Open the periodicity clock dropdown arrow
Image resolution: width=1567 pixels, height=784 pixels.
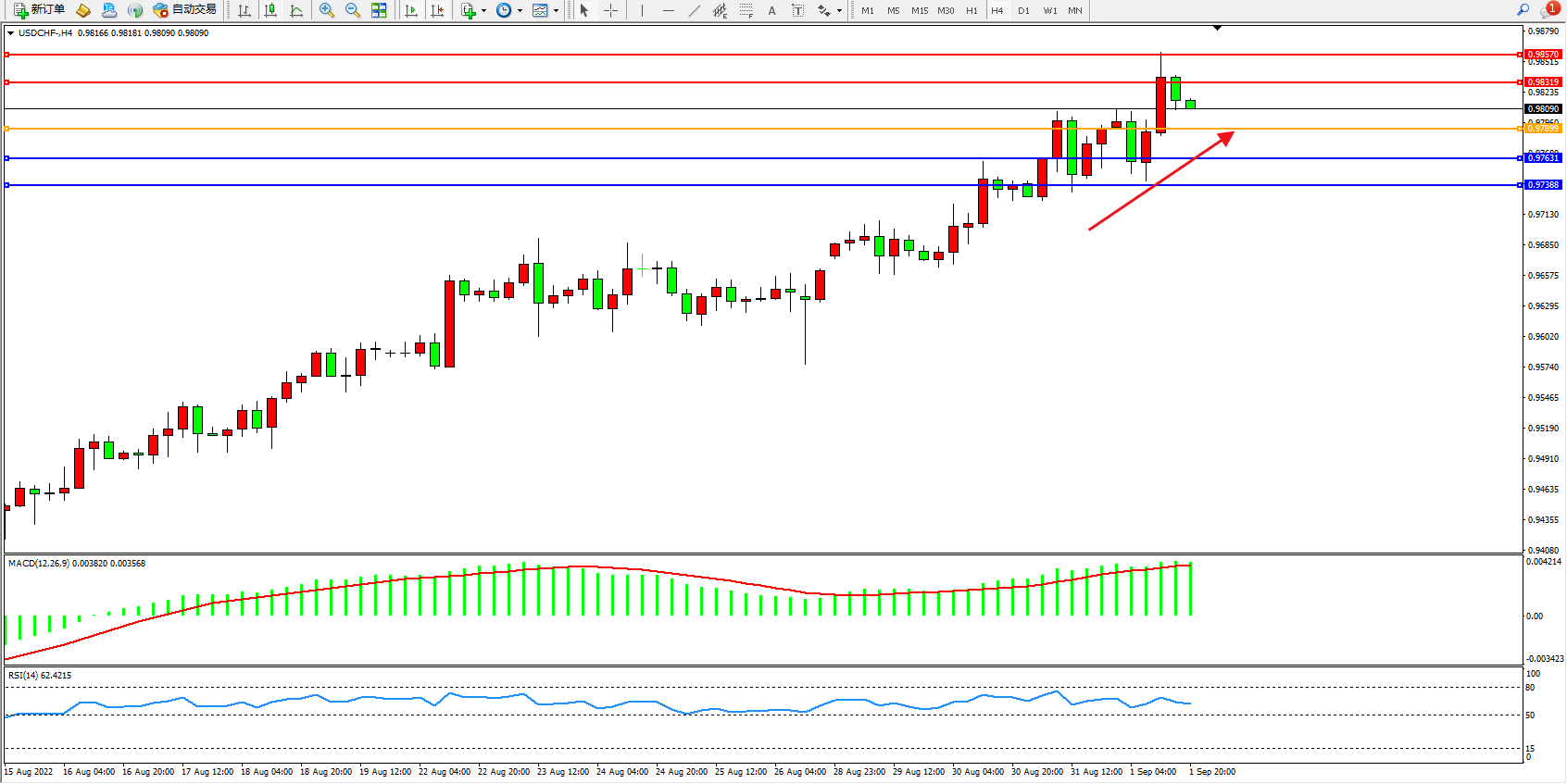[x=520, y=11]
